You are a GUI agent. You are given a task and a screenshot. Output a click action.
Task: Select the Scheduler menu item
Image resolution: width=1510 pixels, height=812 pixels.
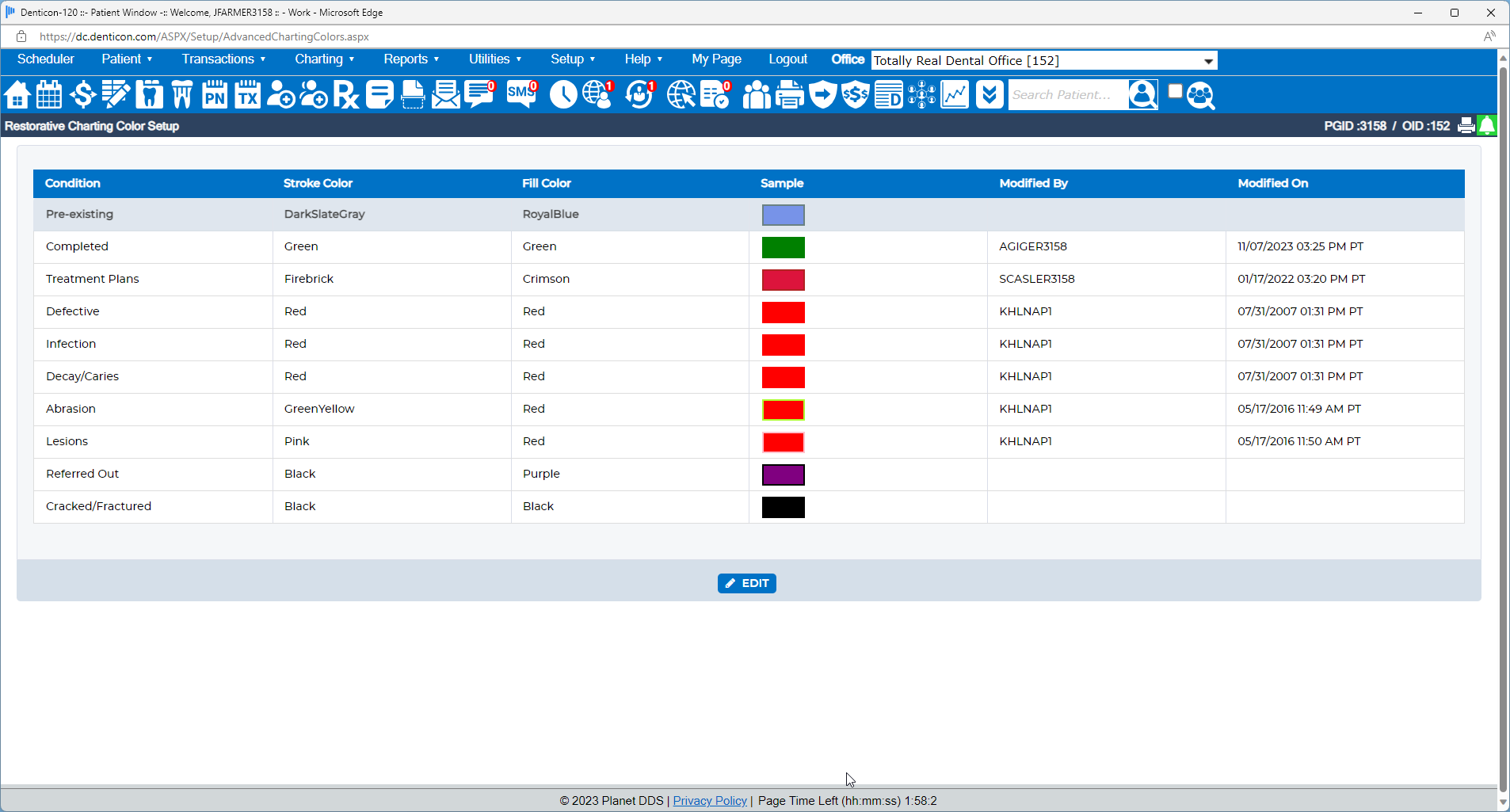pos(45,59)
